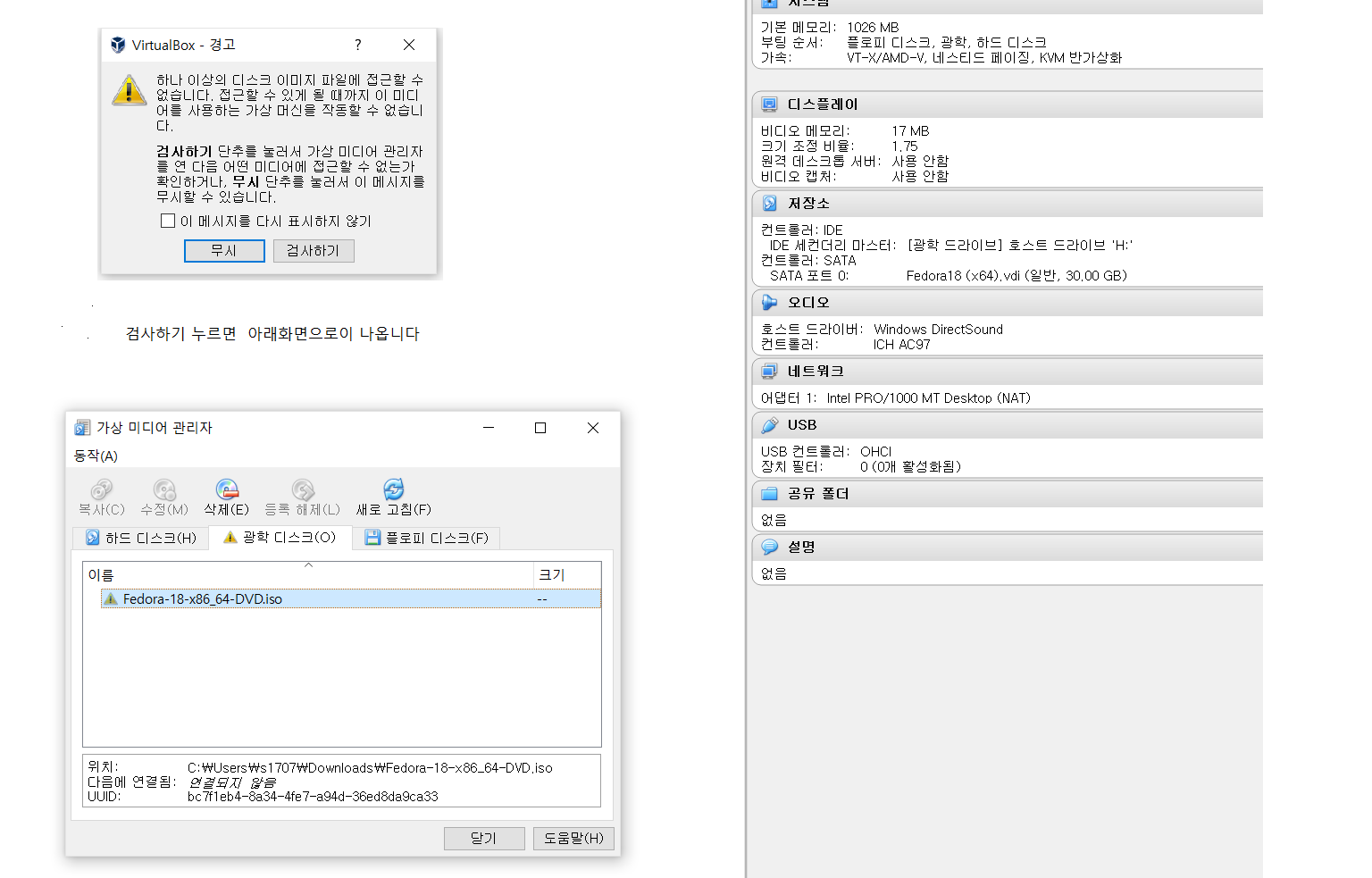The width and height of the screenshot is (1372, 878).
Task: Click the IDE 세컨더리 마스터 host drive entry
Action: [x=1019, y=245]
